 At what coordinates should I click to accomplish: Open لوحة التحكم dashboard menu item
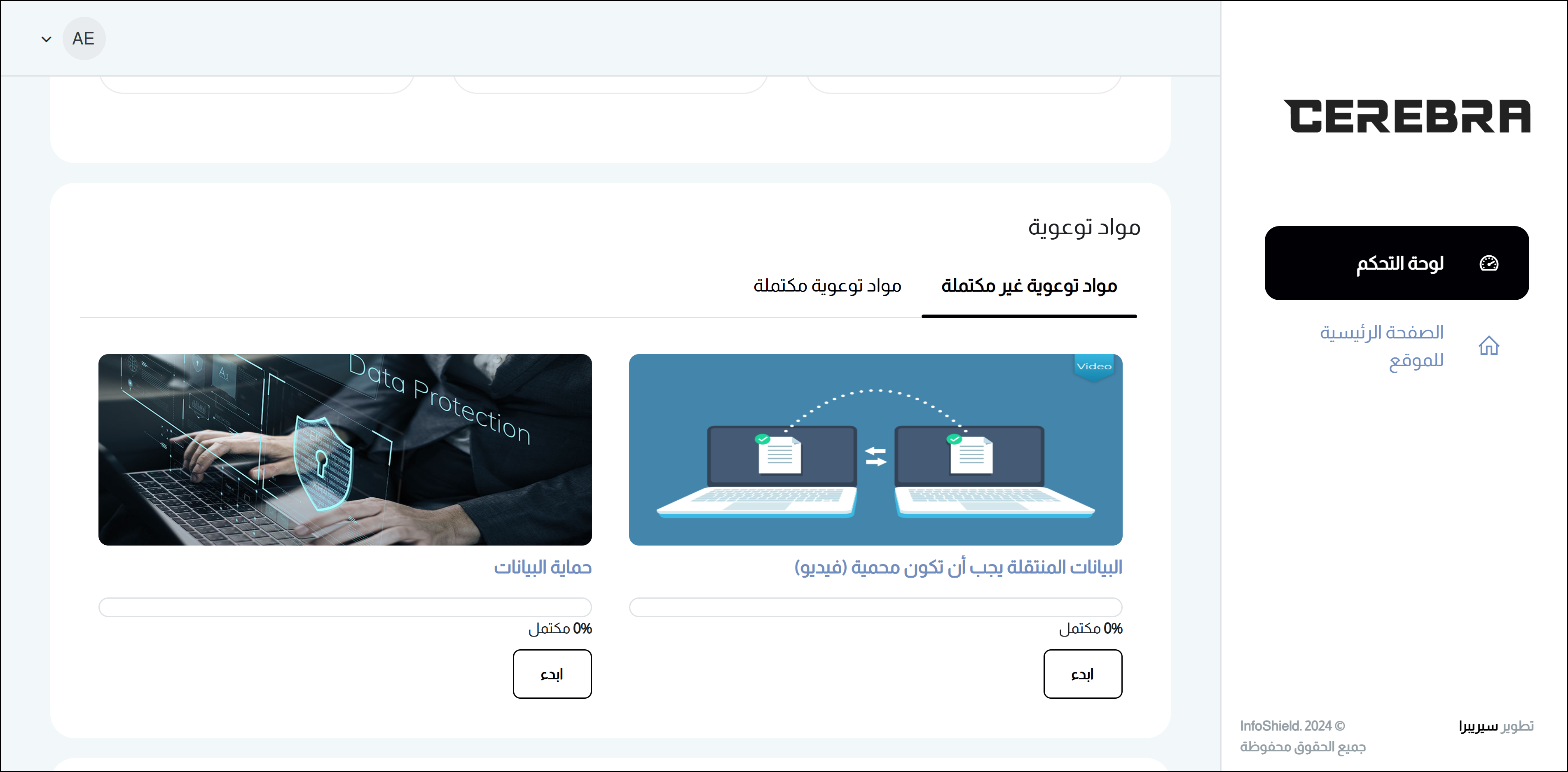pyautogui.click(x=1396, y=263)
